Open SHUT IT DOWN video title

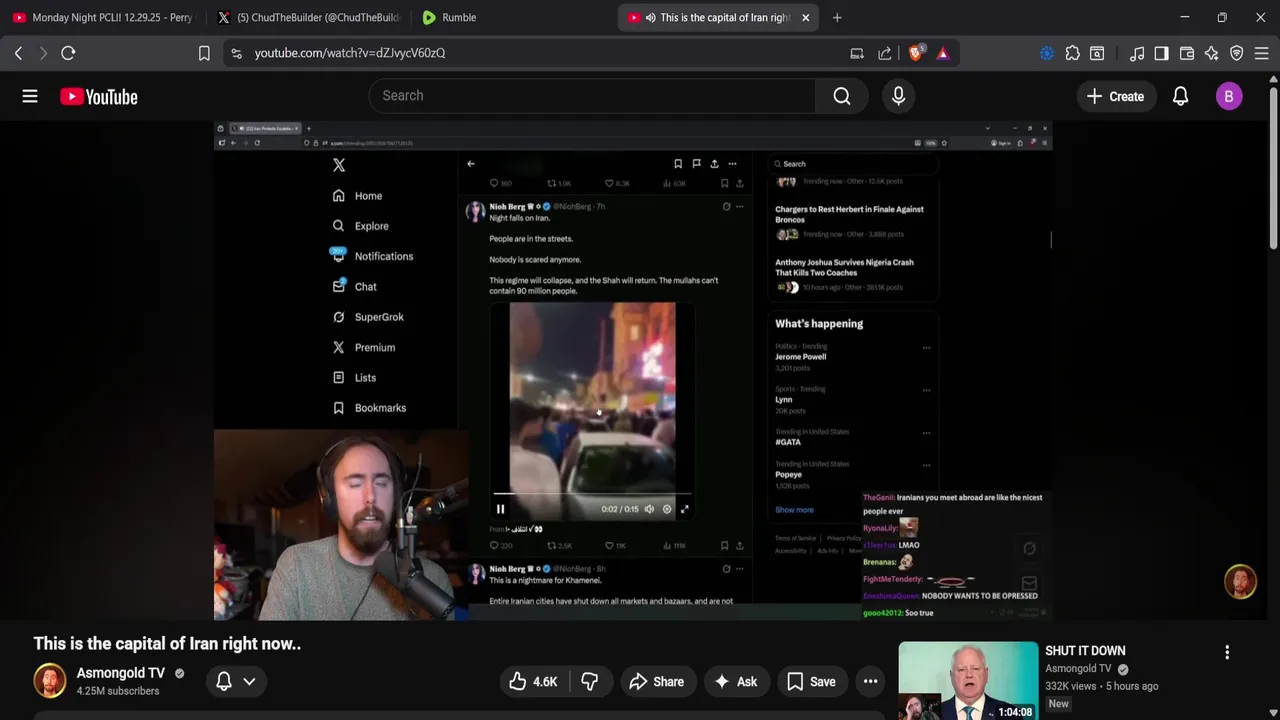click(x=1085, y=651)
